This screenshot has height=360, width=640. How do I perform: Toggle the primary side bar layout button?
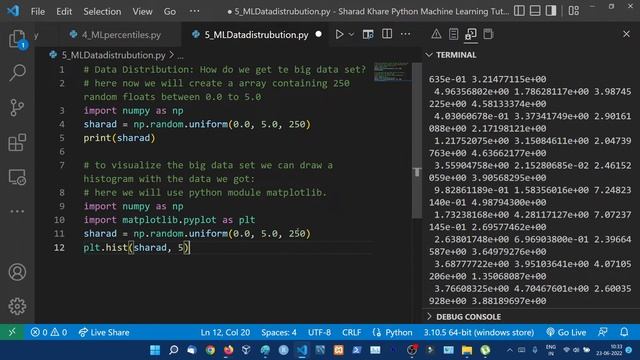tap(519, 11)
